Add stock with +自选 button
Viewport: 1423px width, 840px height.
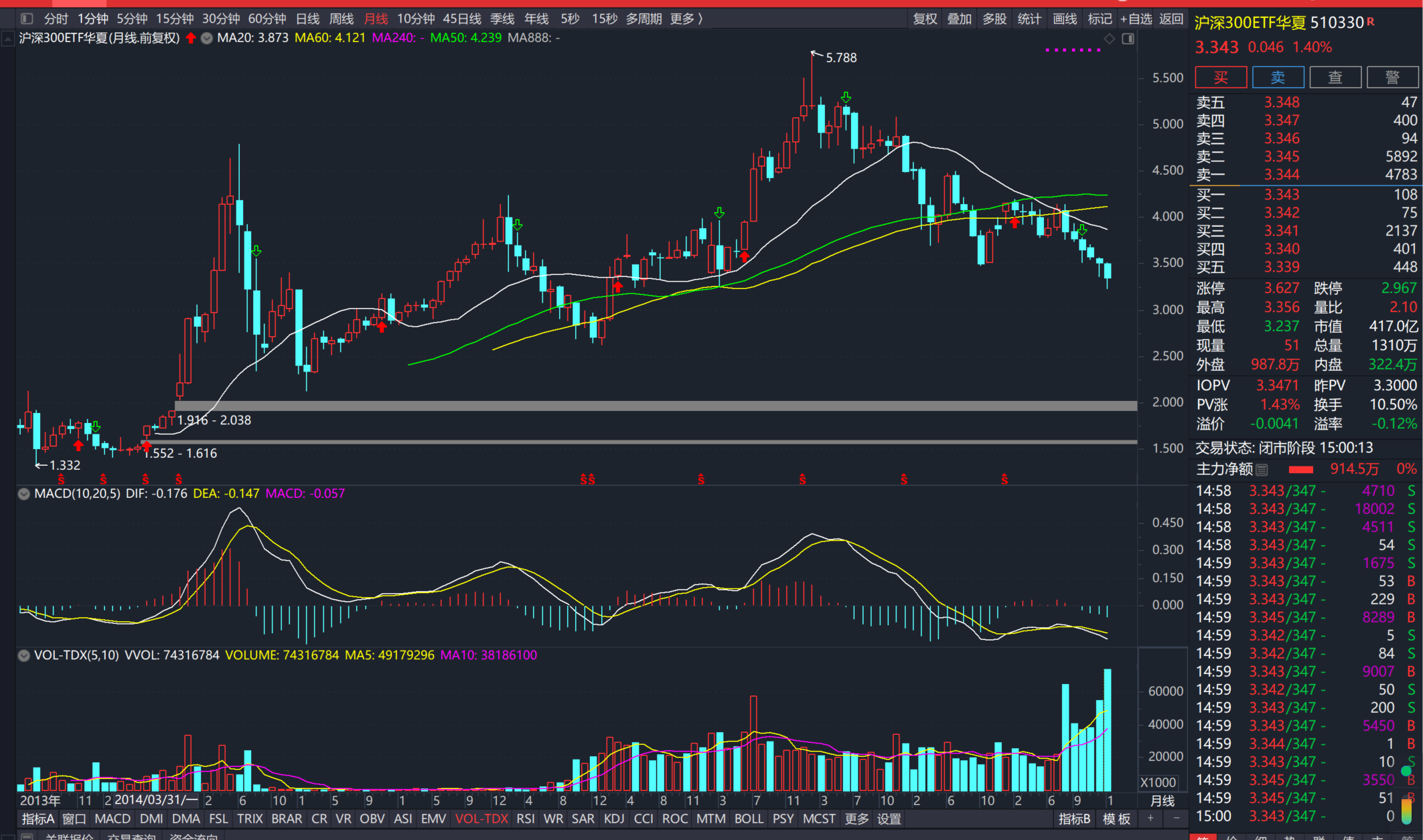[1136, 19]
